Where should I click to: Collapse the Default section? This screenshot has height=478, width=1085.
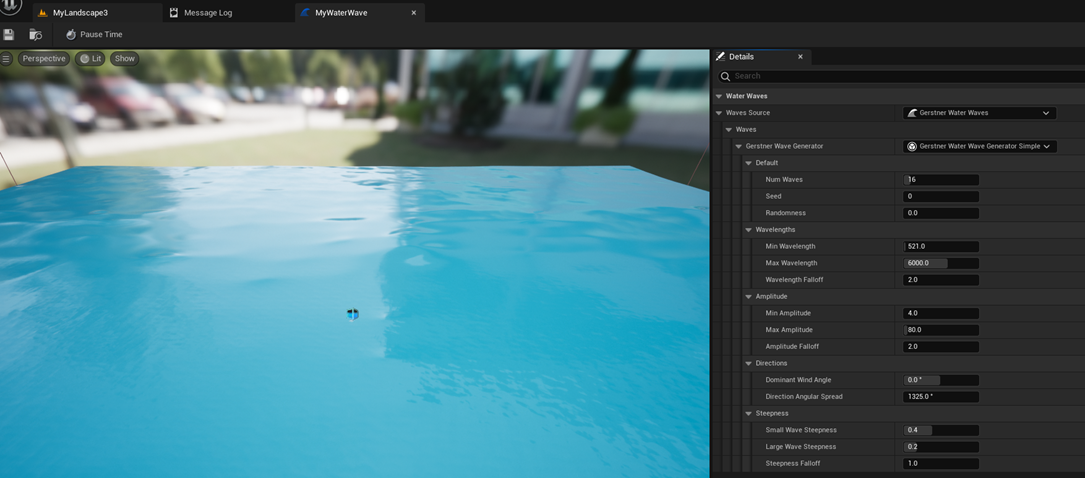pyautogui.click(x=748, y=163)
